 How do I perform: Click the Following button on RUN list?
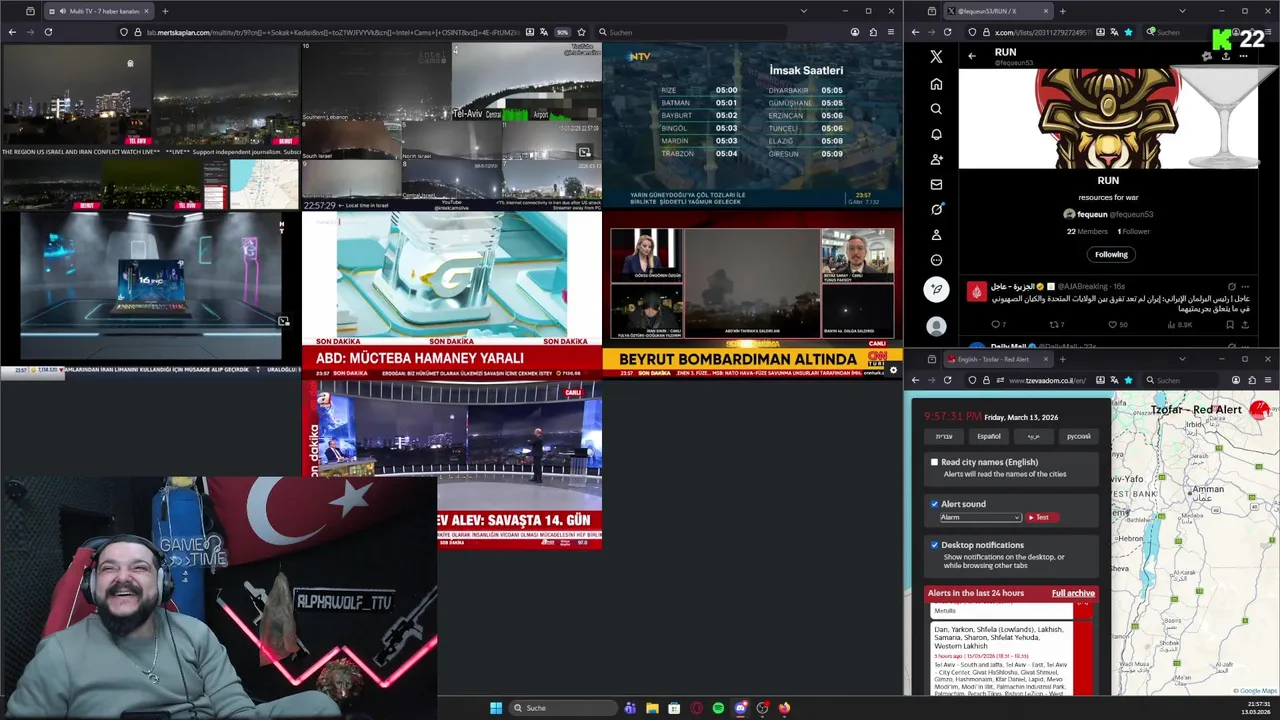[x=1111, y=254]
